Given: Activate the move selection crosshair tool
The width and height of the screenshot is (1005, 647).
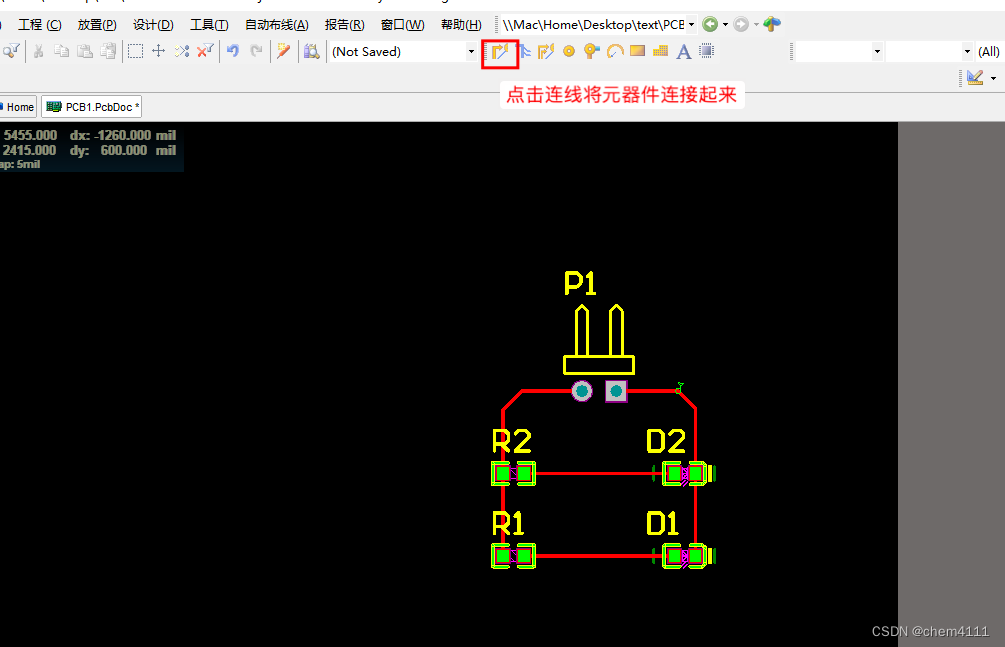Looking at the screenshot, I should tap(158, 51).
